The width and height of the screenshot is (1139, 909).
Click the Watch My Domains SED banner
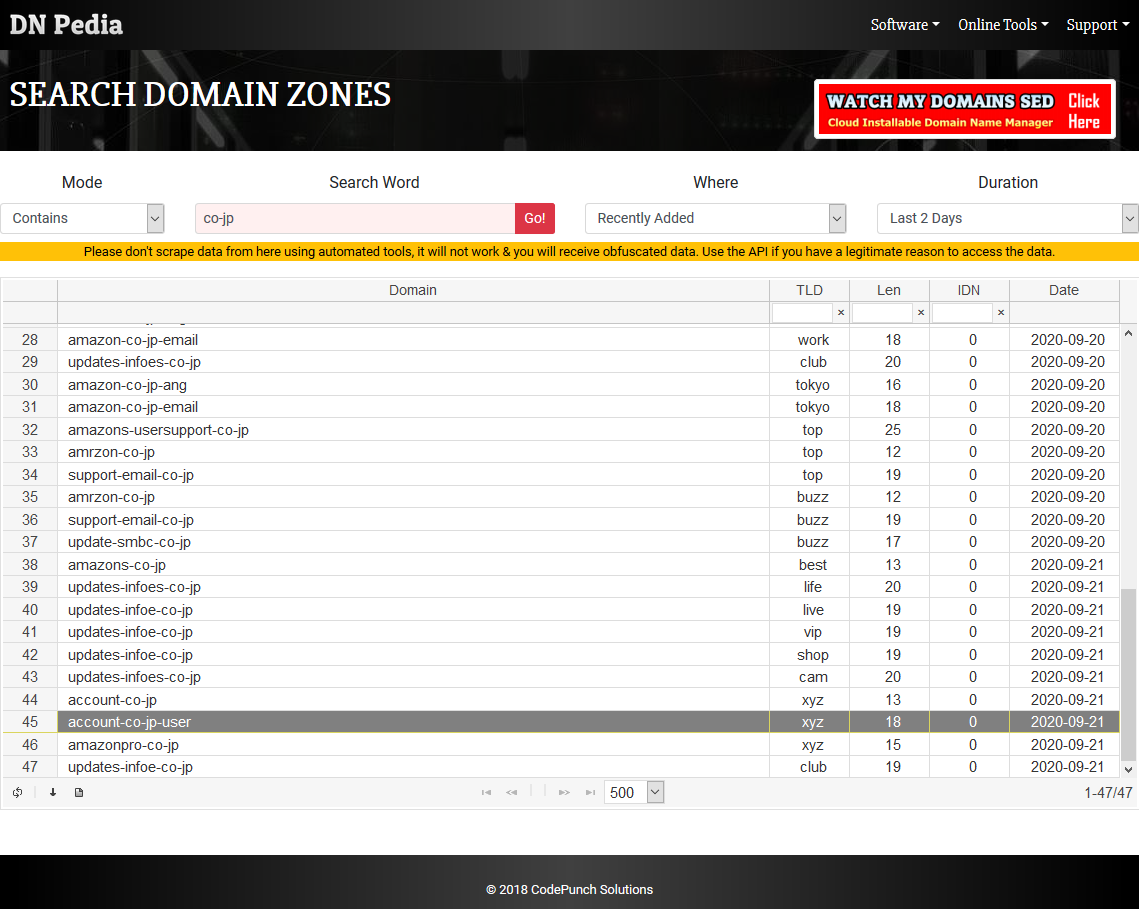coord(964,110)
